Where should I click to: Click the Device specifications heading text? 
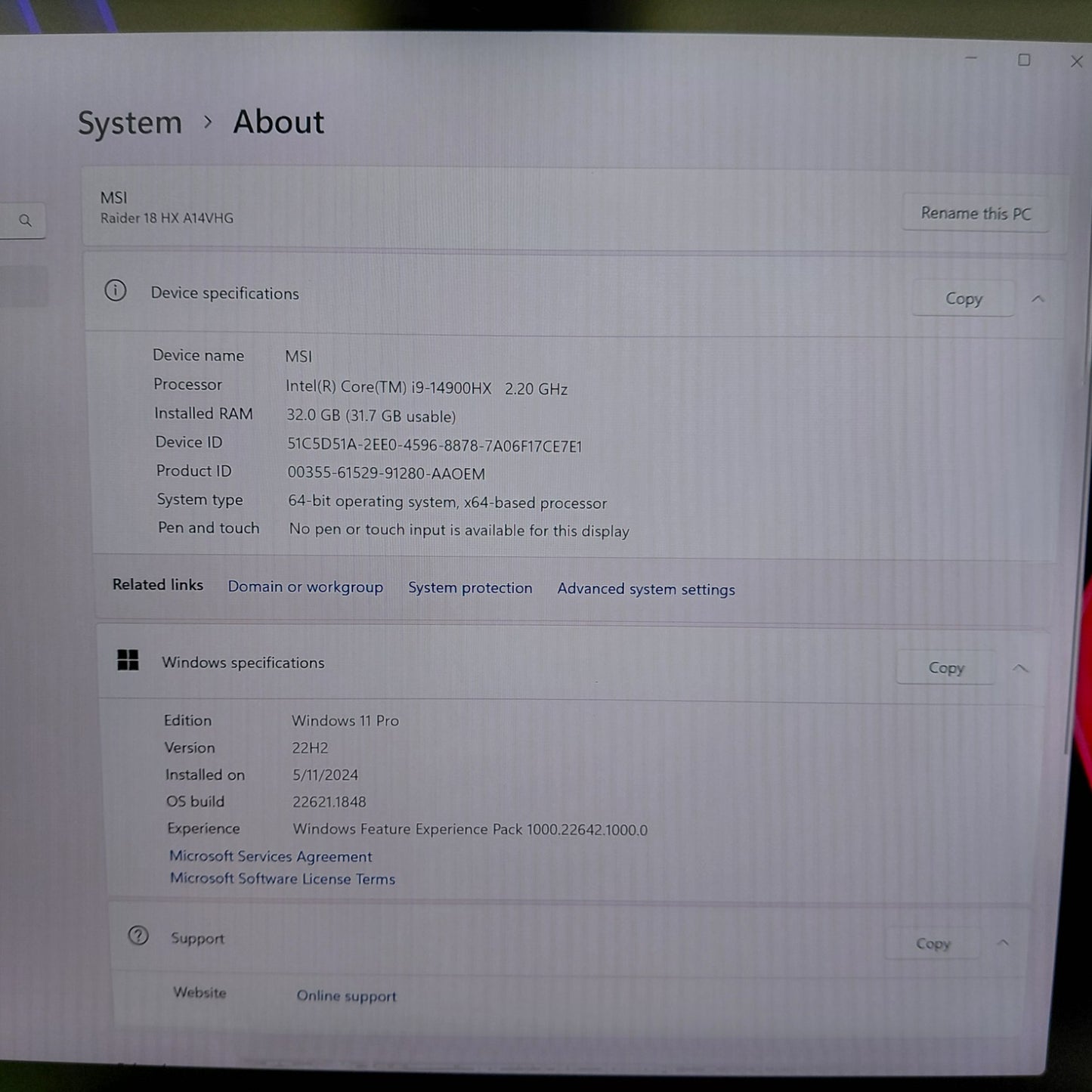(225, 293)
